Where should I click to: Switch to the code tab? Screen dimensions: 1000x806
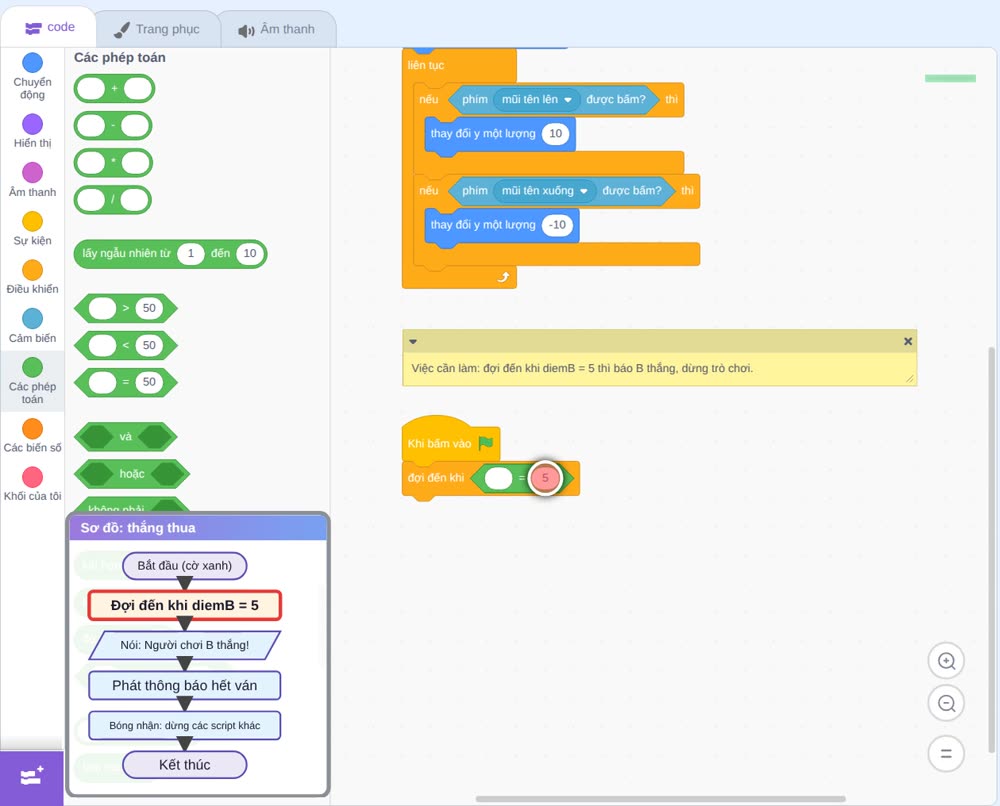click(49, 27)
